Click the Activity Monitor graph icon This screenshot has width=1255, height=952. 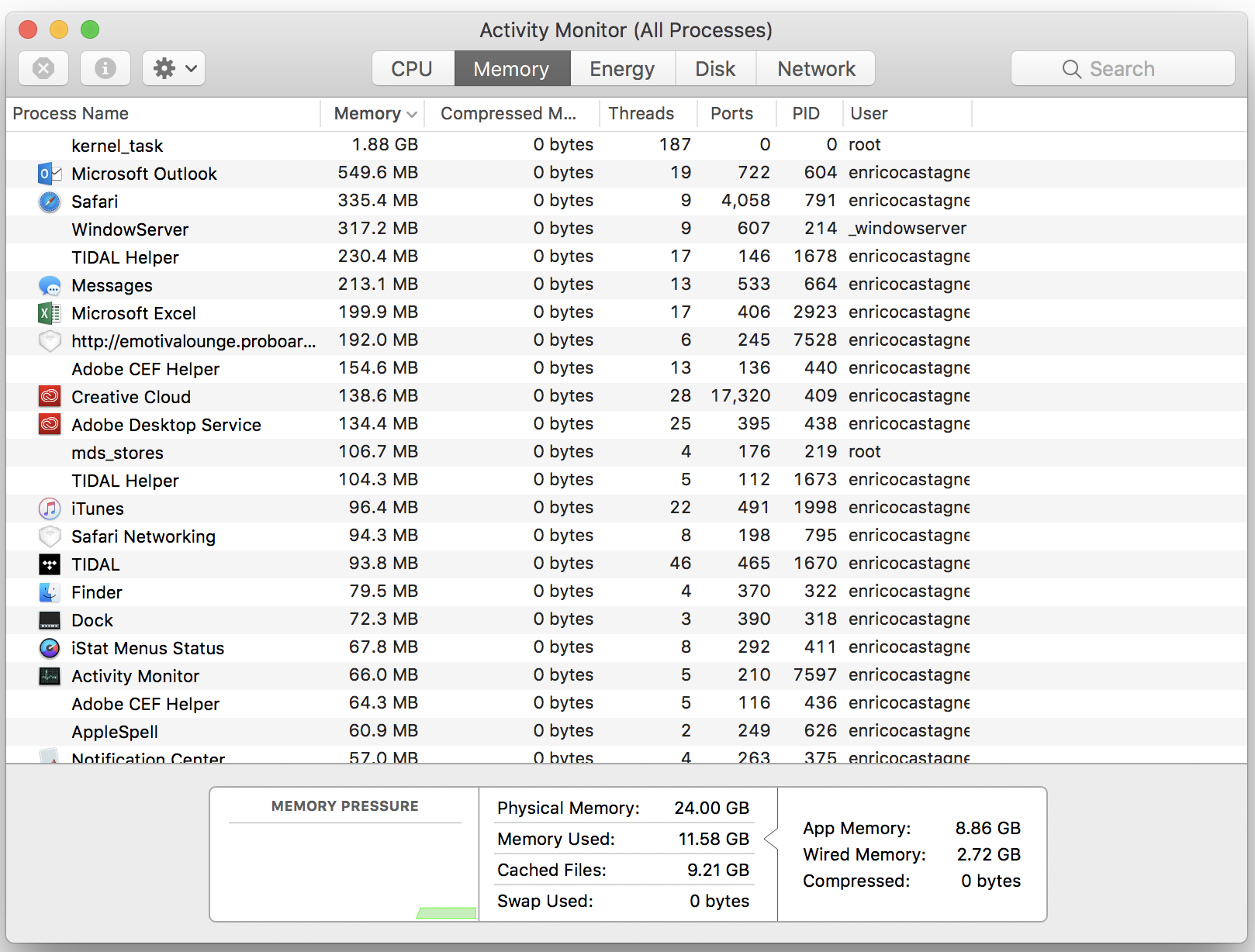(50, 676)
